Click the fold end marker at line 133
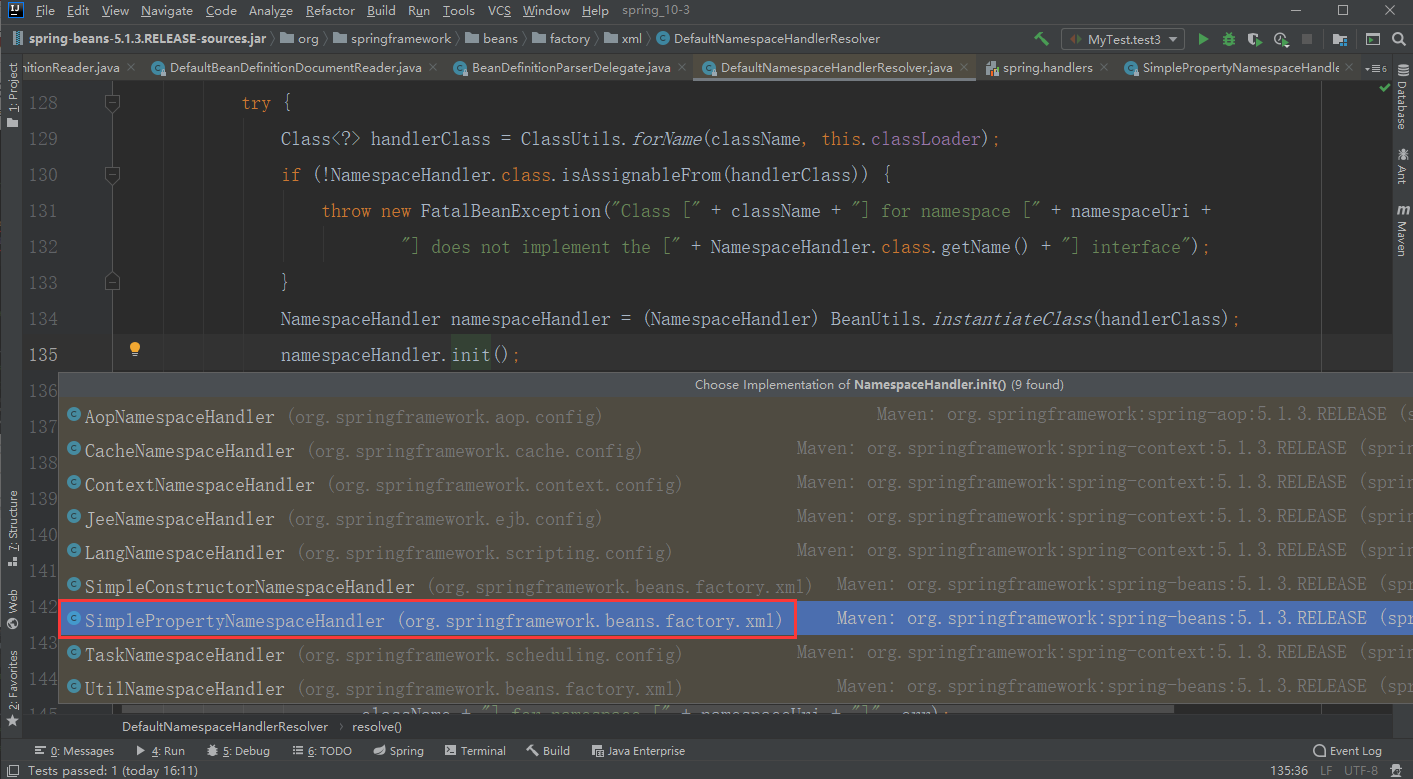 click(x=112, y=282)
